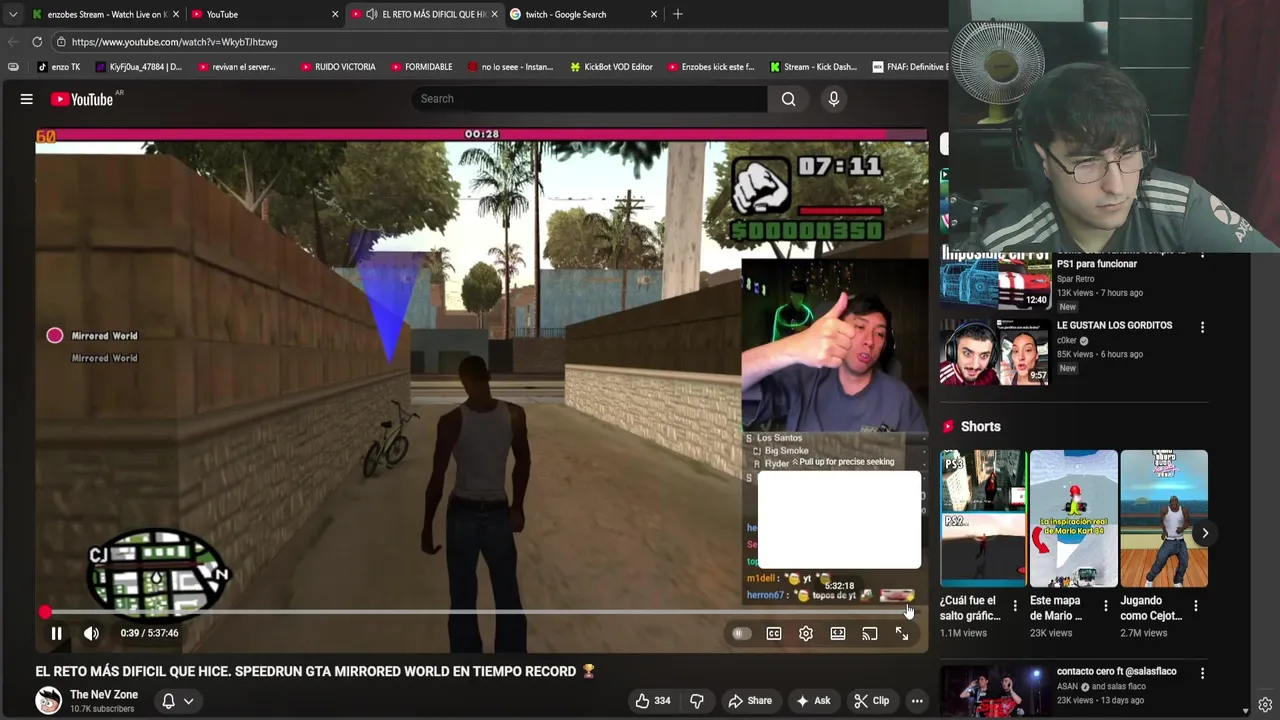The image size is (1280, 720).
Task: Create a clip using Clip button
Action: (x=871, y=701)
